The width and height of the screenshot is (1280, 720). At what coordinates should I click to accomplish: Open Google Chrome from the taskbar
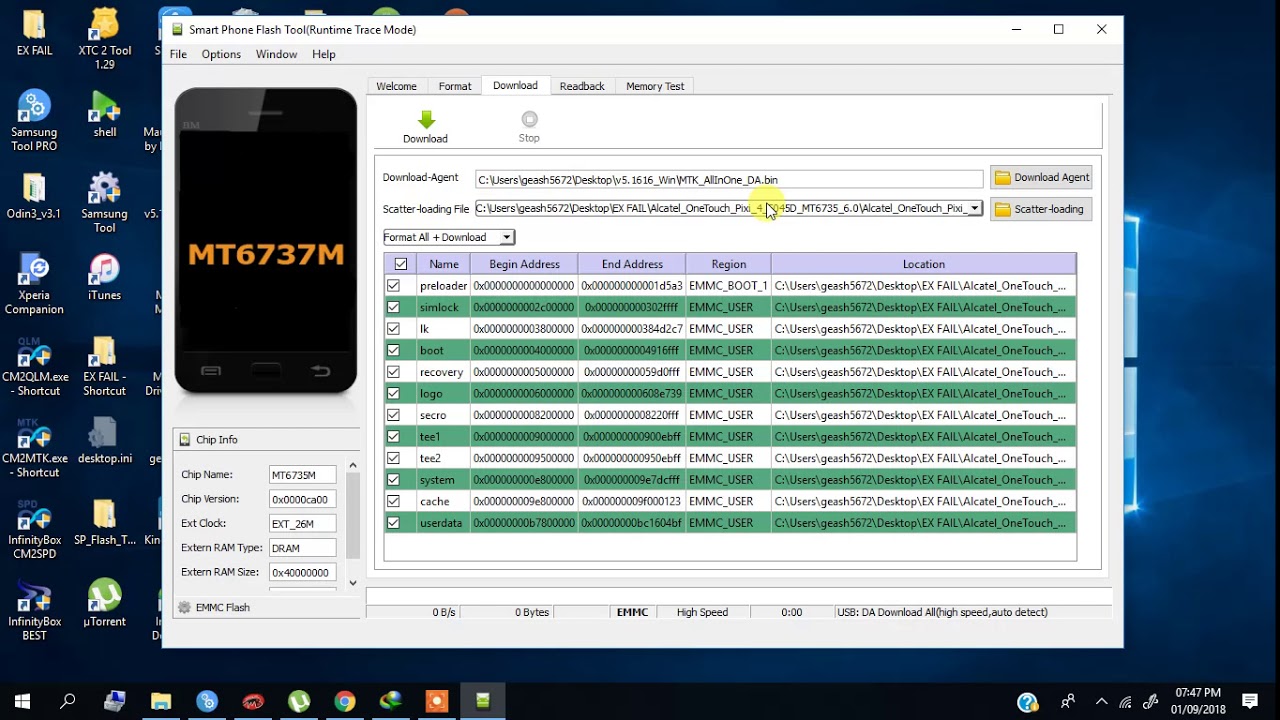click(345, 701)
